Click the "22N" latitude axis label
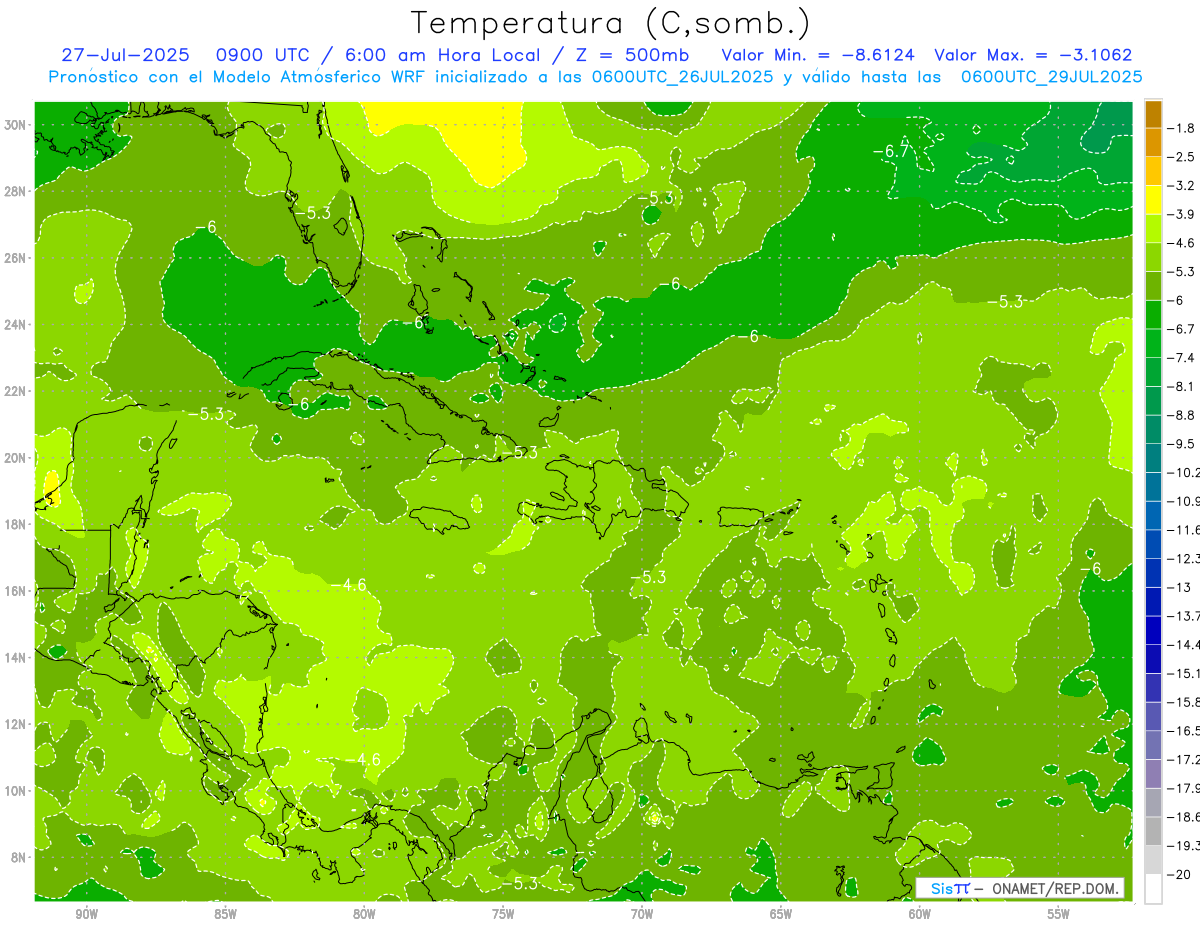 [x=14, y=391]
